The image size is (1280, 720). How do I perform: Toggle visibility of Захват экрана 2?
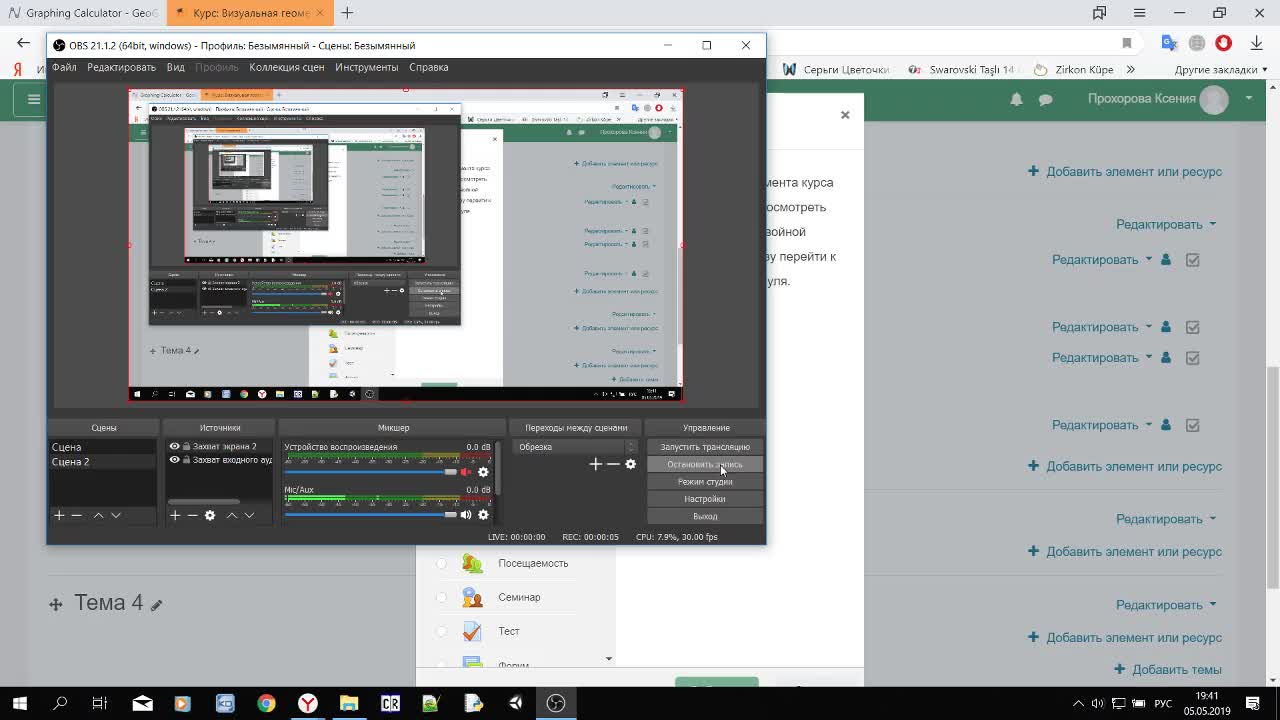[x=174, y=447]
